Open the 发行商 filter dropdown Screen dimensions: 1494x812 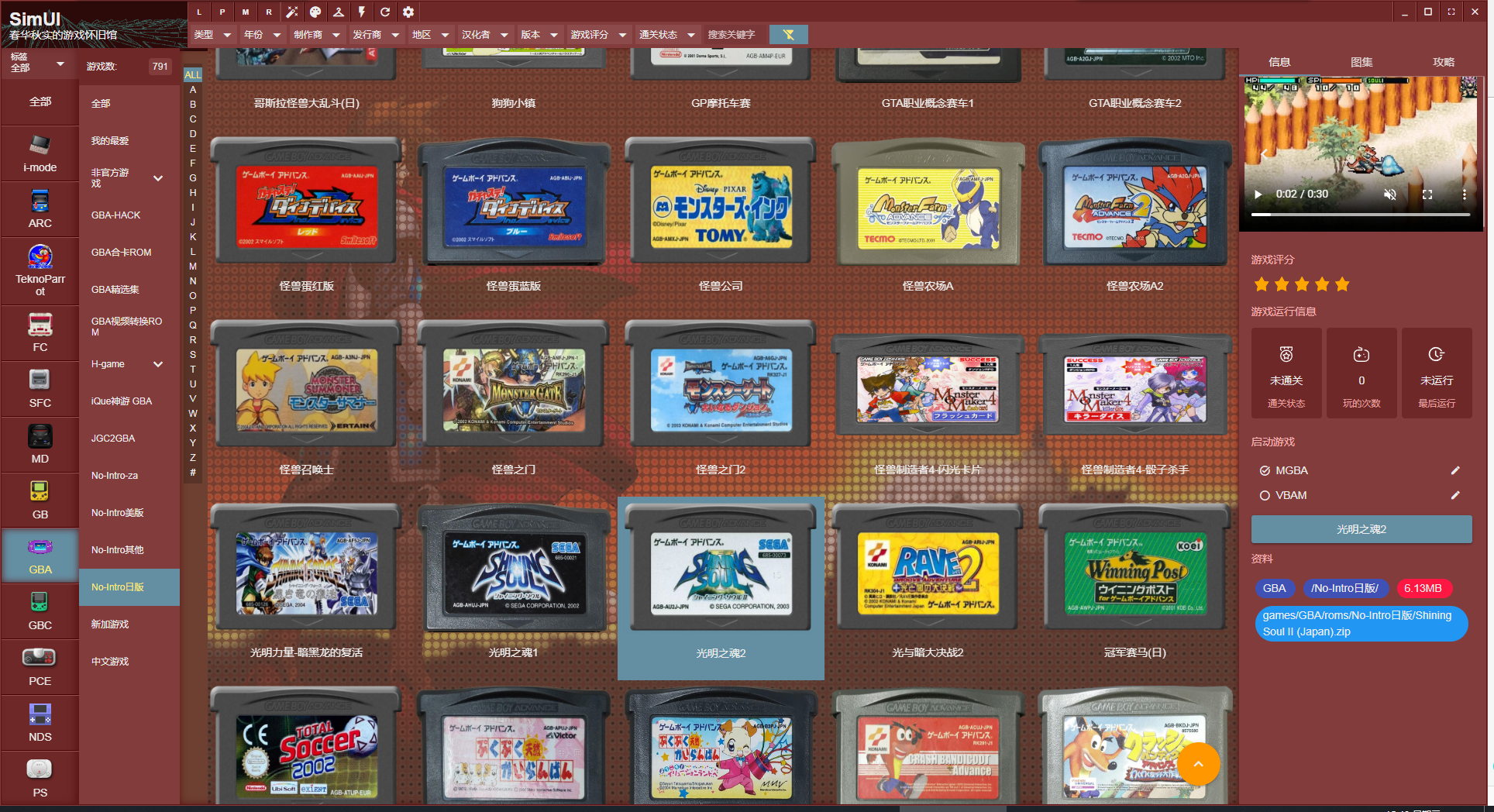point(377,35)
